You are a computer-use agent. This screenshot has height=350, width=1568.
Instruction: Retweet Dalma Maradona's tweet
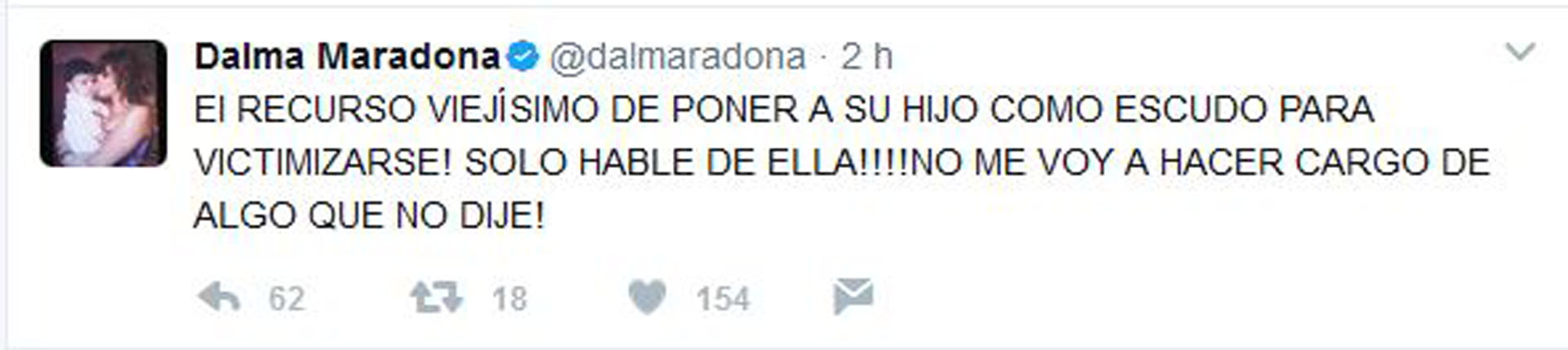[x=436, y=298]
